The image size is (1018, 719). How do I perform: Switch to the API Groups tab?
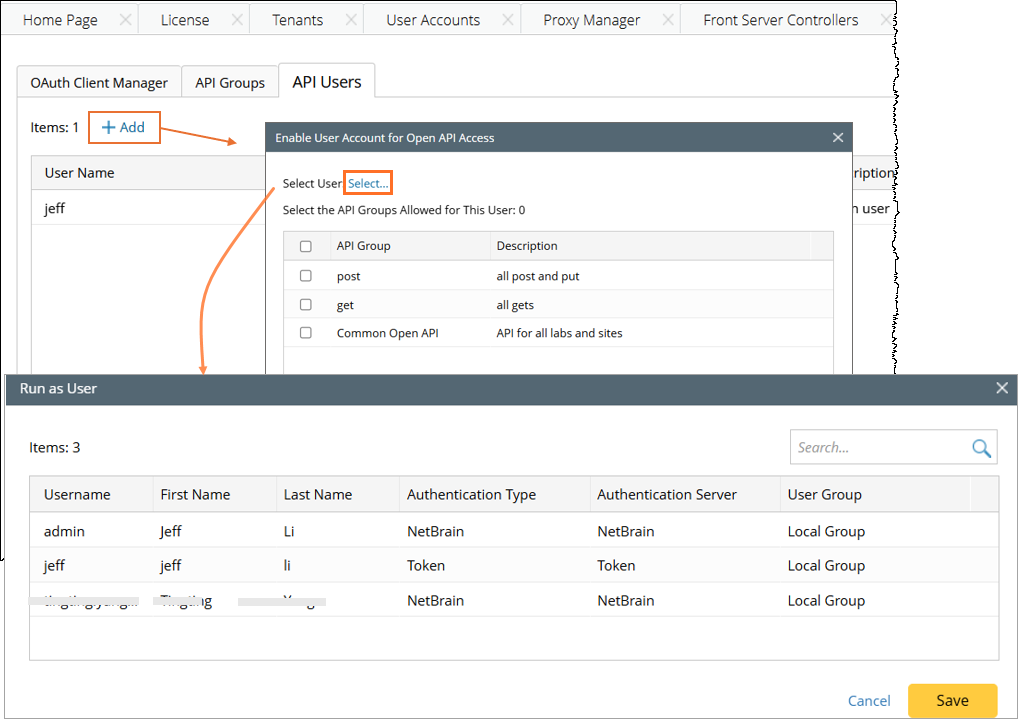pyautogui.click(x=230, y=83)
